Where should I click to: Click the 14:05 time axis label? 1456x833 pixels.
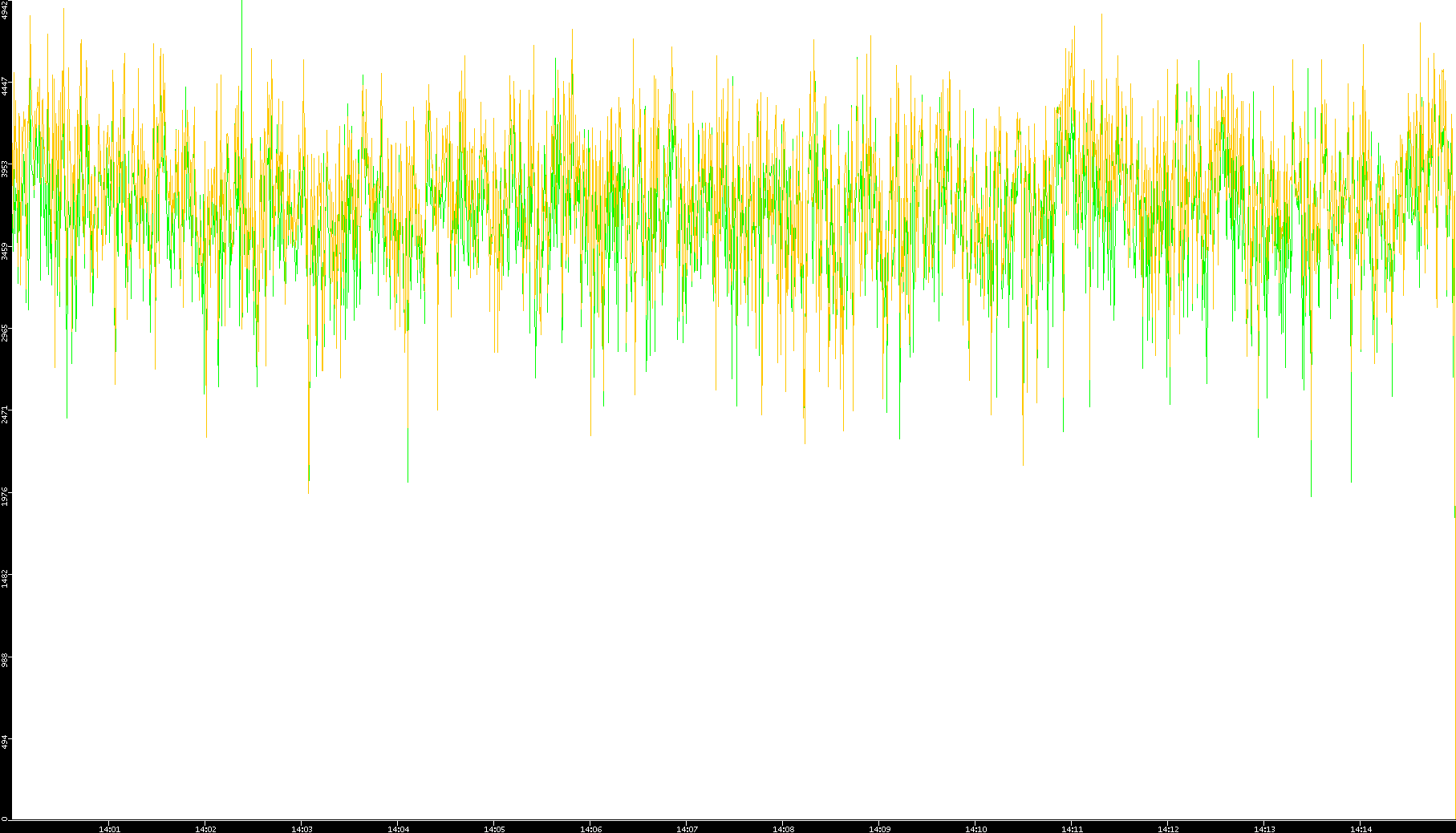494,829
